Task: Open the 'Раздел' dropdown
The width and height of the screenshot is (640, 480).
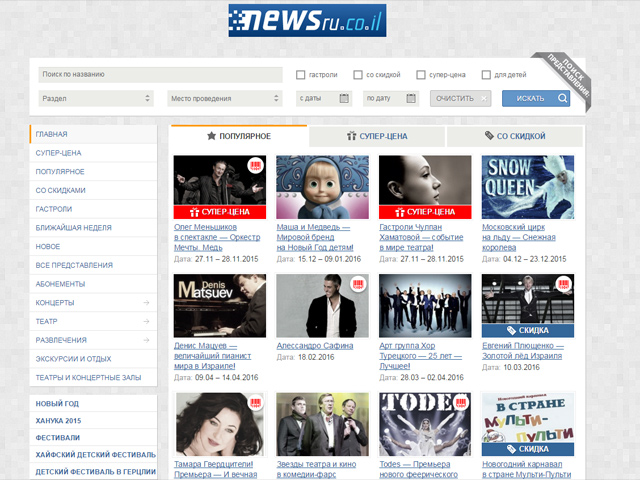Action: point(96,98)
